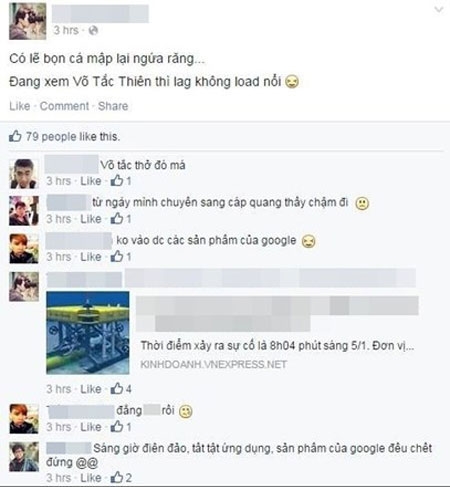Like the main post
450x487 pixels.
pos(19,106)
